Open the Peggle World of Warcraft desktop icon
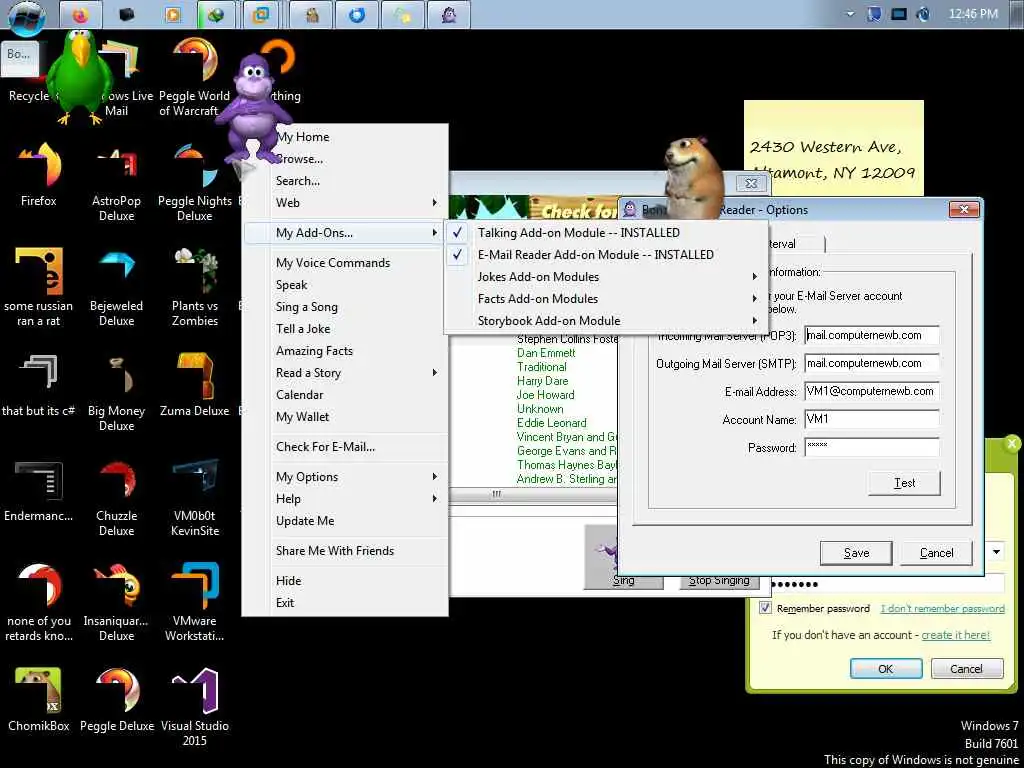 [195, 78]
